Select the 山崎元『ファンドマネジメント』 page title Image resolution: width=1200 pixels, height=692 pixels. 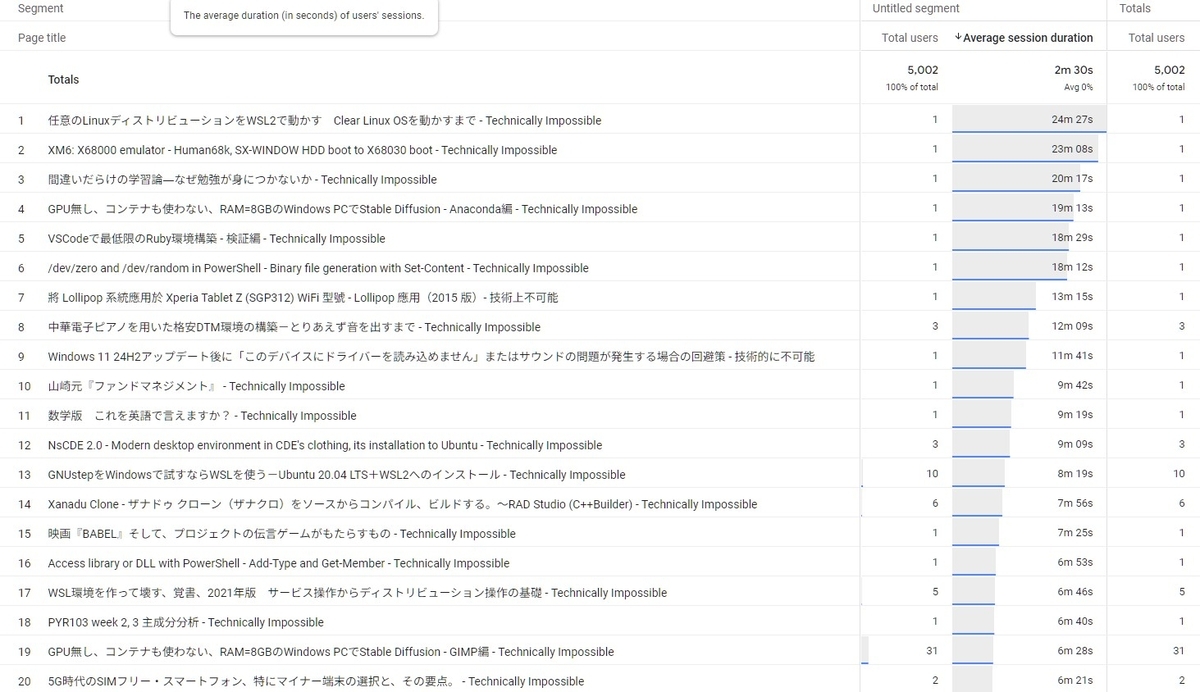pos(196,386)
